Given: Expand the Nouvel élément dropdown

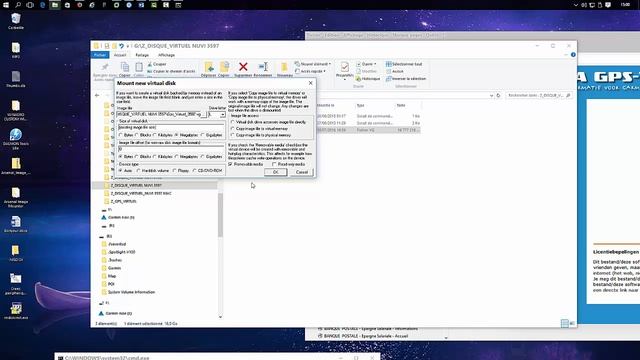Looking at the screenshot, I should (330, 64).
